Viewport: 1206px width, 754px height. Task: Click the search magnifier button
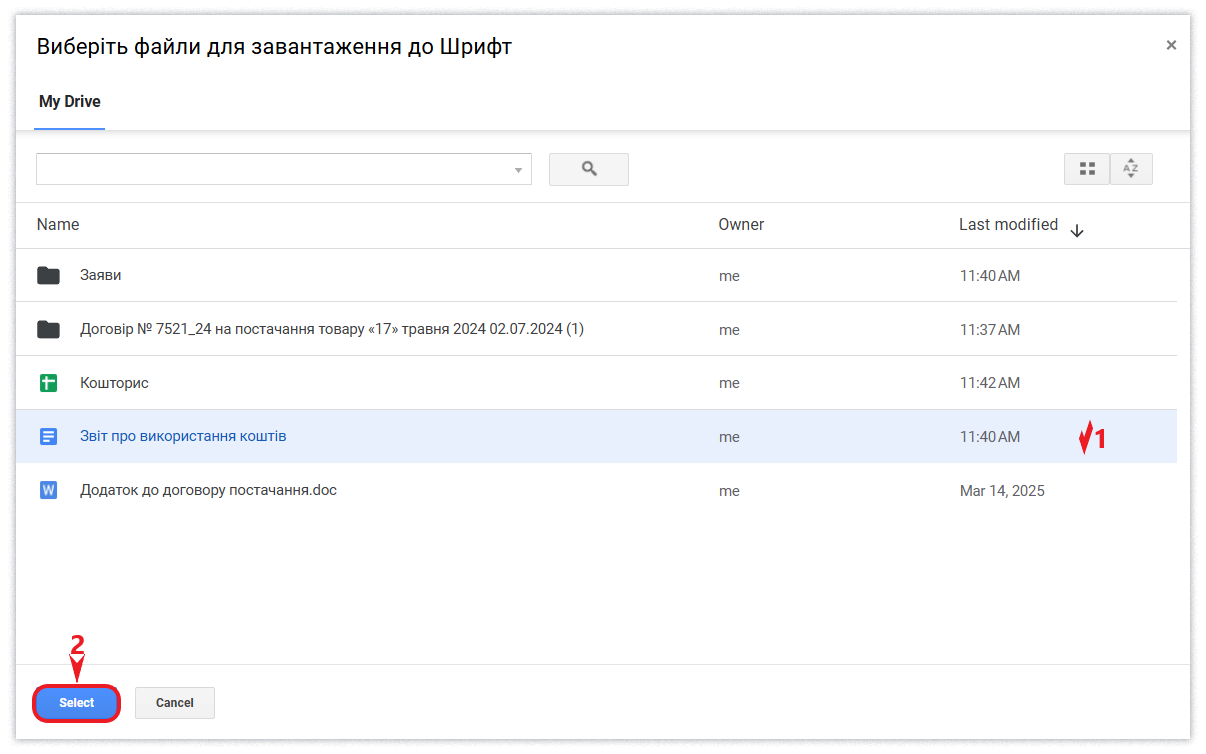click(588, 169)
